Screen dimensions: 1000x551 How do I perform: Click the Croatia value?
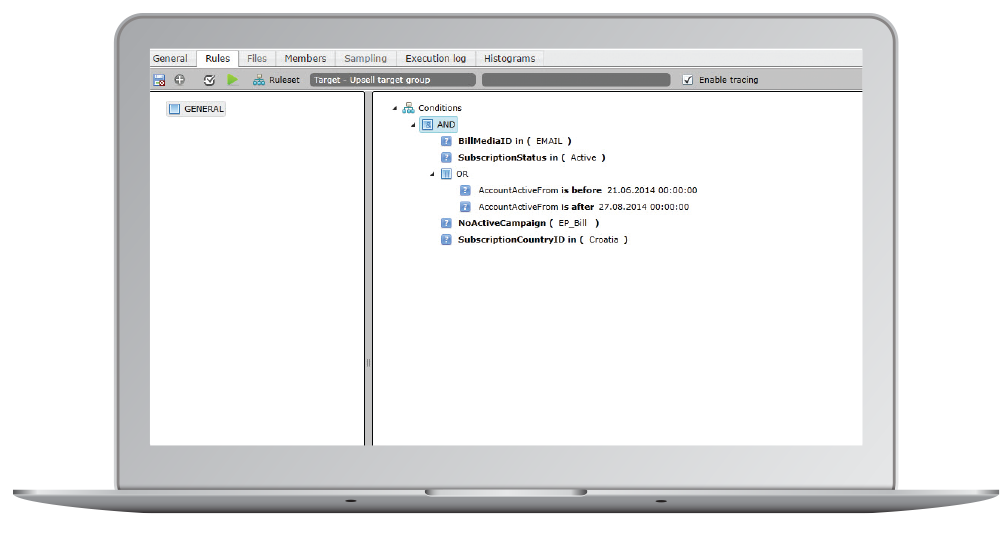point(604,240)
